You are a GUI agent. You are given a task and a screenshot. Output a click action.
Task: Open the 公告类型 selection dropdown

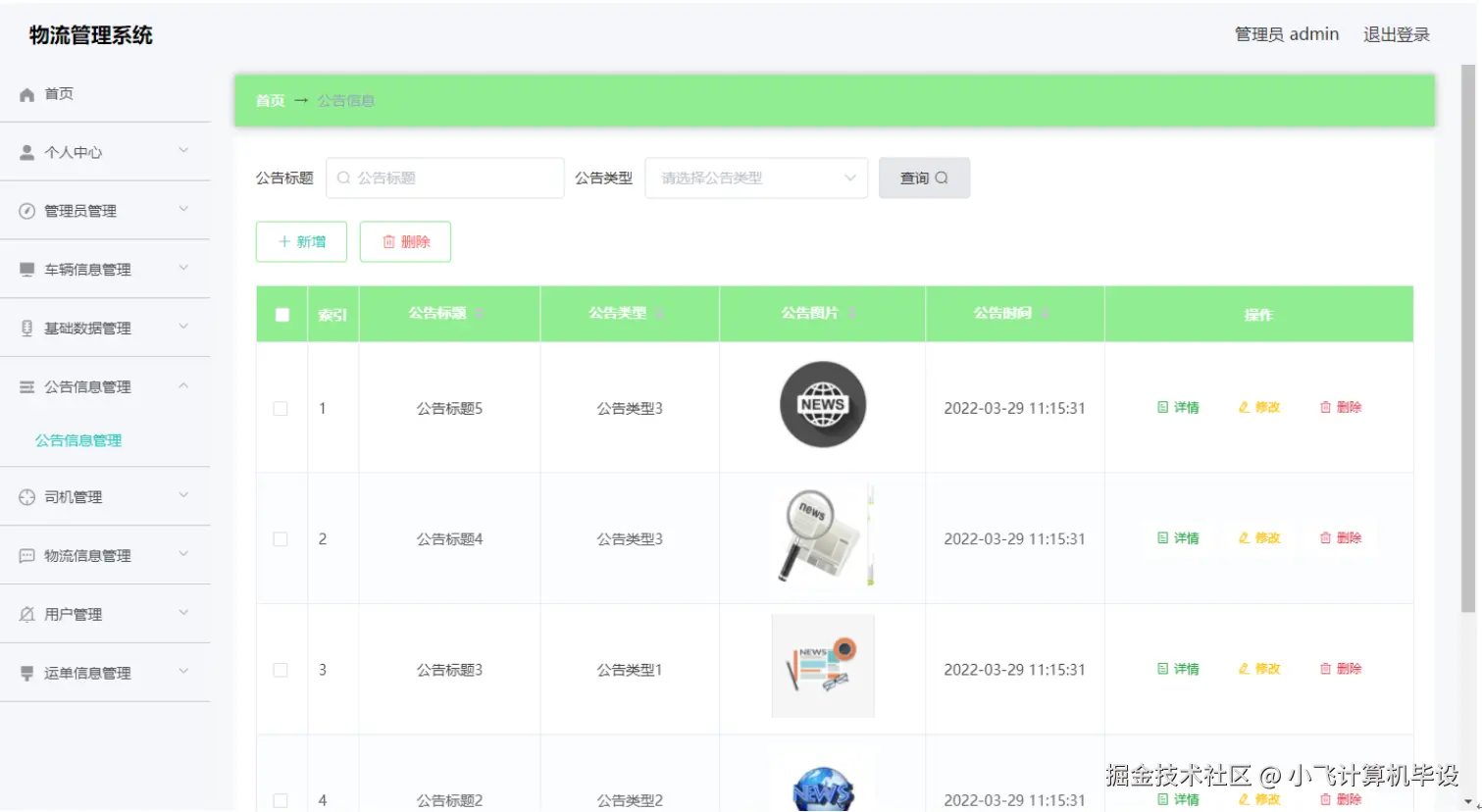click(x=755, y=178)
